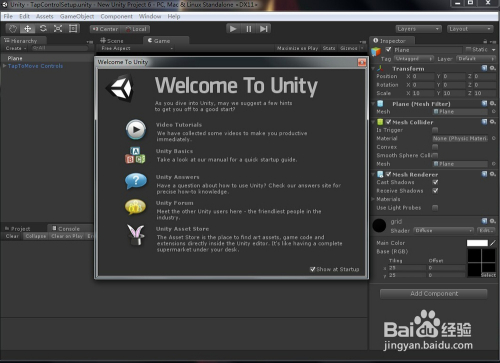
Task: Toggle the Static checkbox
Action: (468, 49)
